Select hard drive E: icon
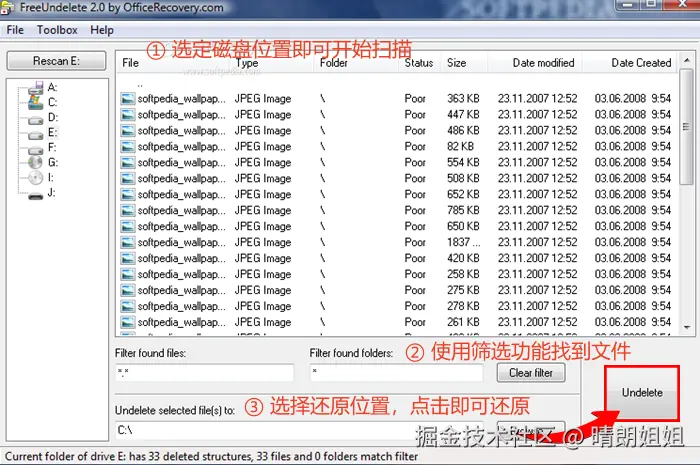Image resolution: width=700 pixels, height=465 pixels. tap(36, 135)
